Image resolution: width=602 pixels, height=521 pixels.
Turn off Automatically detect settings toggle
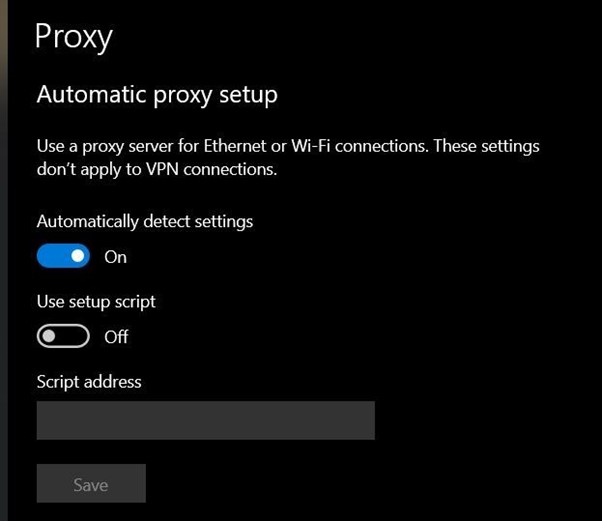coord(63,257)
